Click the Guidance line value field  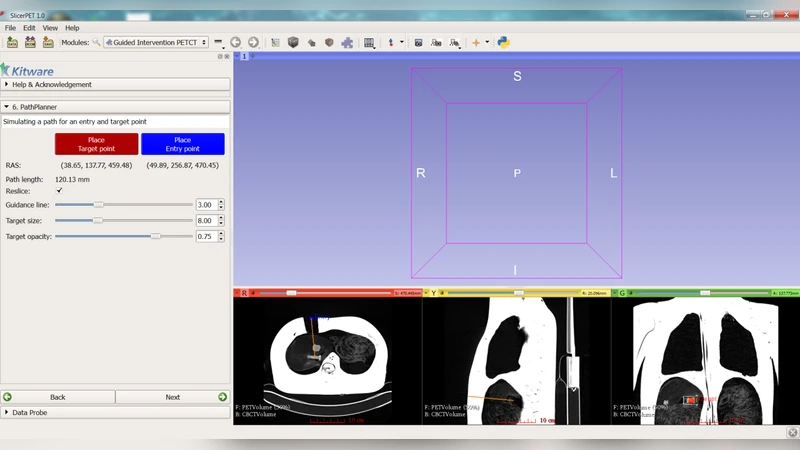[205, 204]
